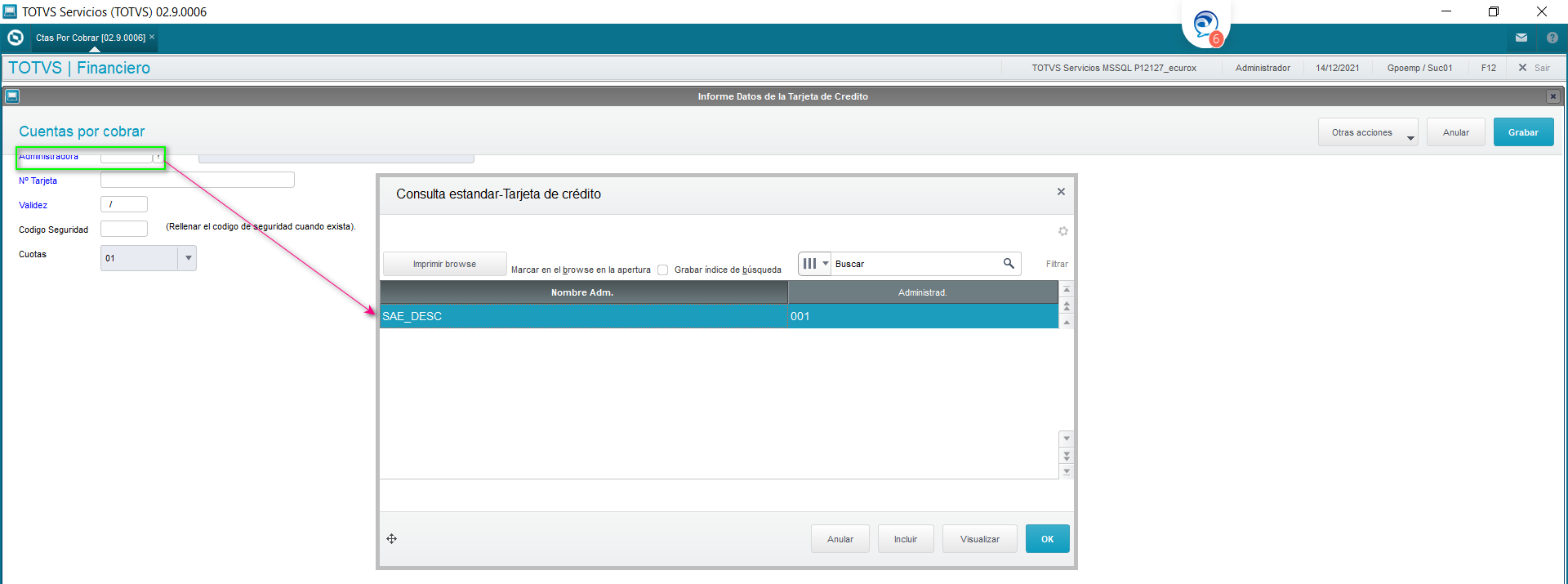Image resolution: width=1568 pixels, height=584 pixels.
Task: Click the magnifier search icon in Buscar field
Action: coord(1009,263)
